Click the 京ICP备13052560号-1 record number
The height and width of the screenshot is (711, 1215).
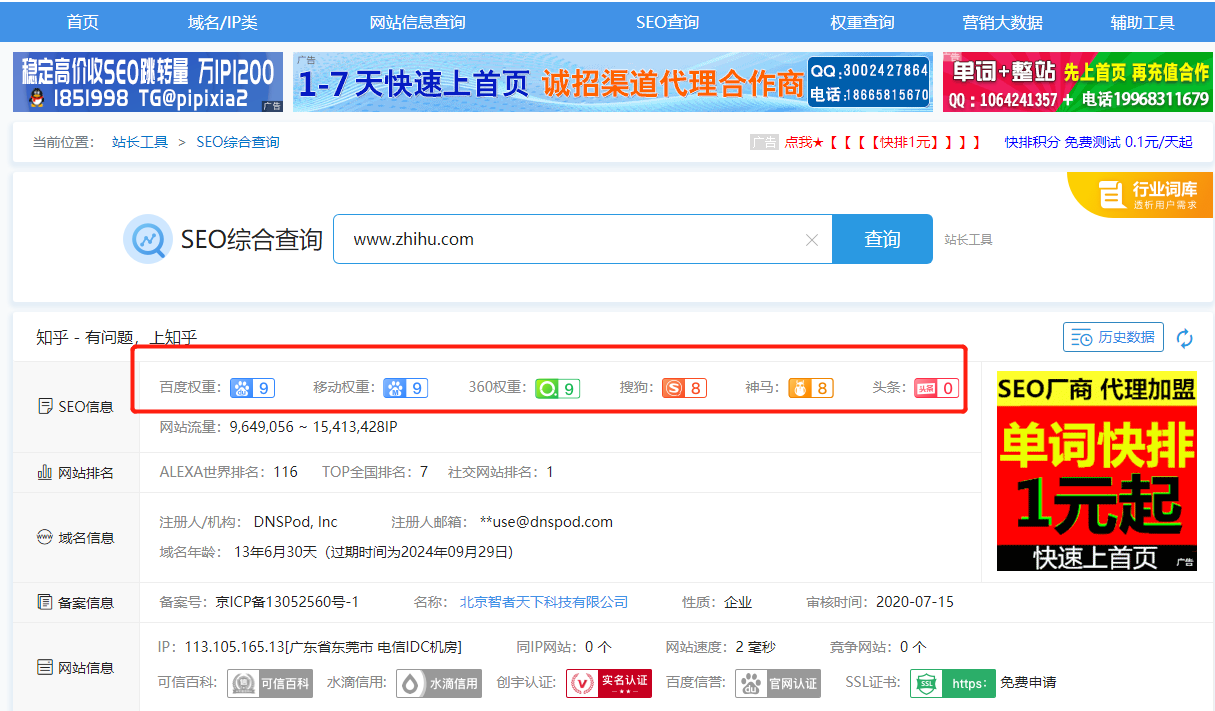pos(287,602)
